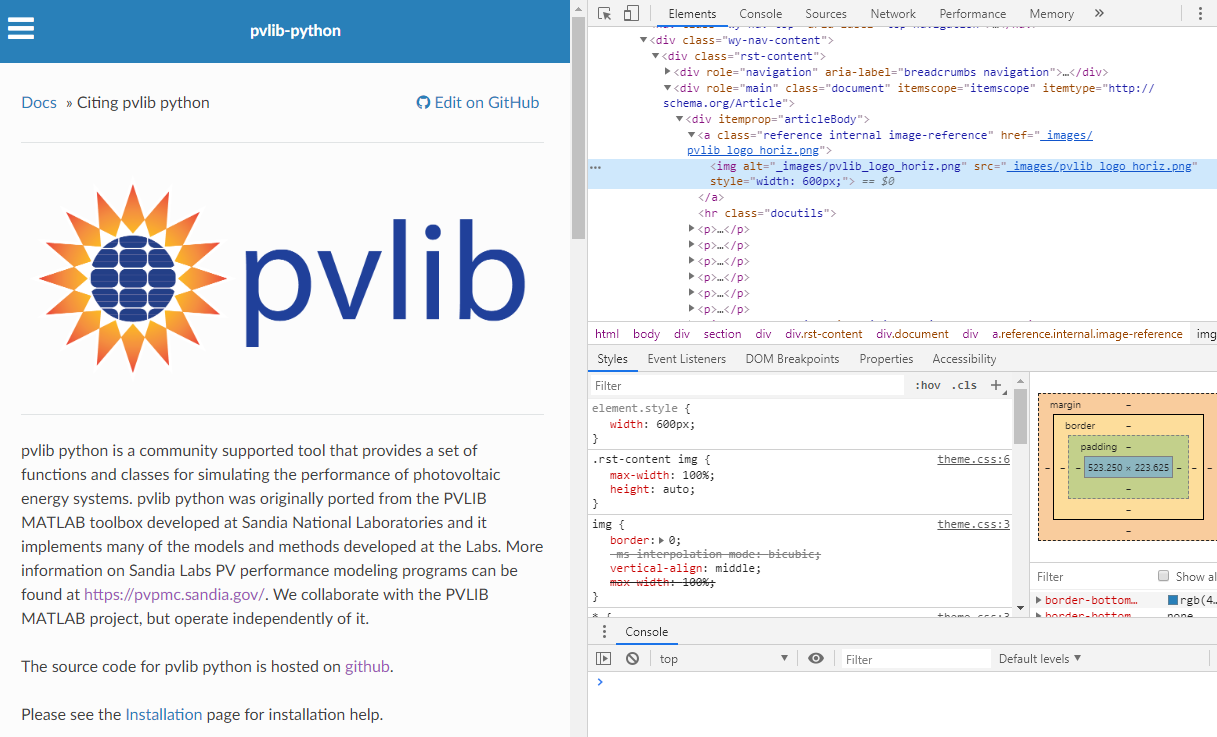Open DevTools customize kebab menu
This screenshot has width=1217, height=737.
(1201, 13)
